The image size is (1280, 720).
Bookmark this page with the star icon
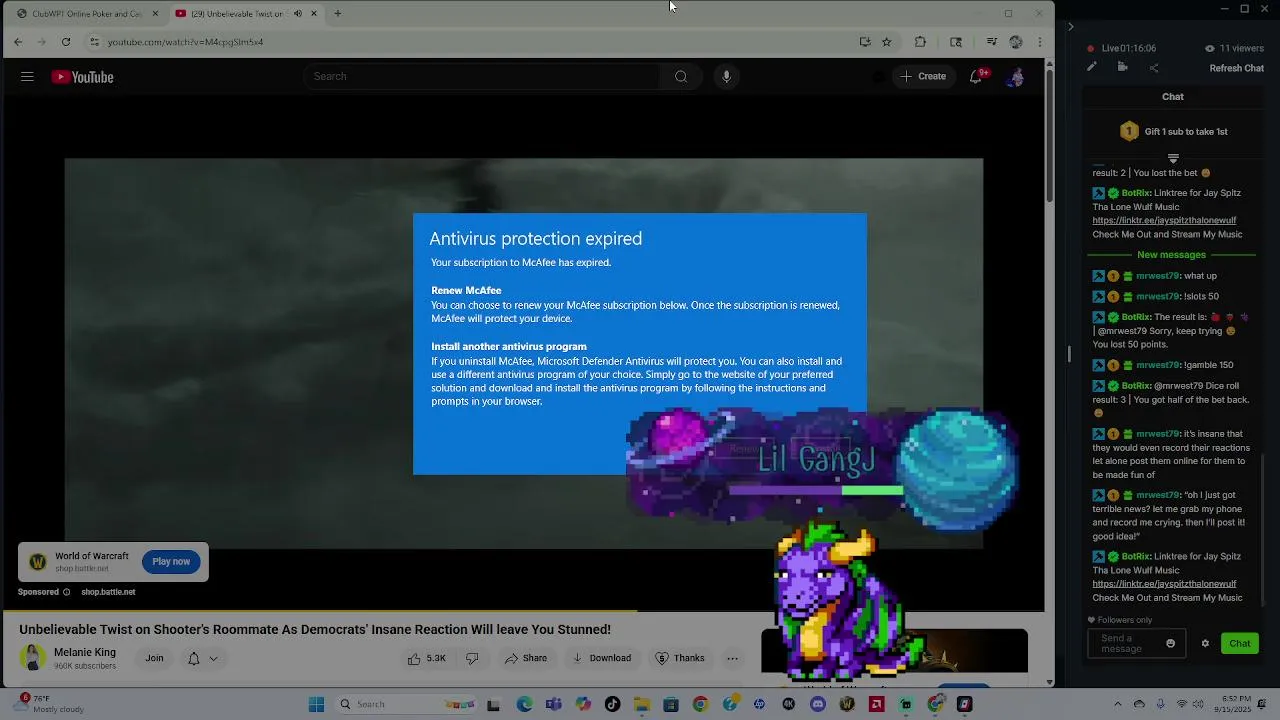tap(886, 42)
